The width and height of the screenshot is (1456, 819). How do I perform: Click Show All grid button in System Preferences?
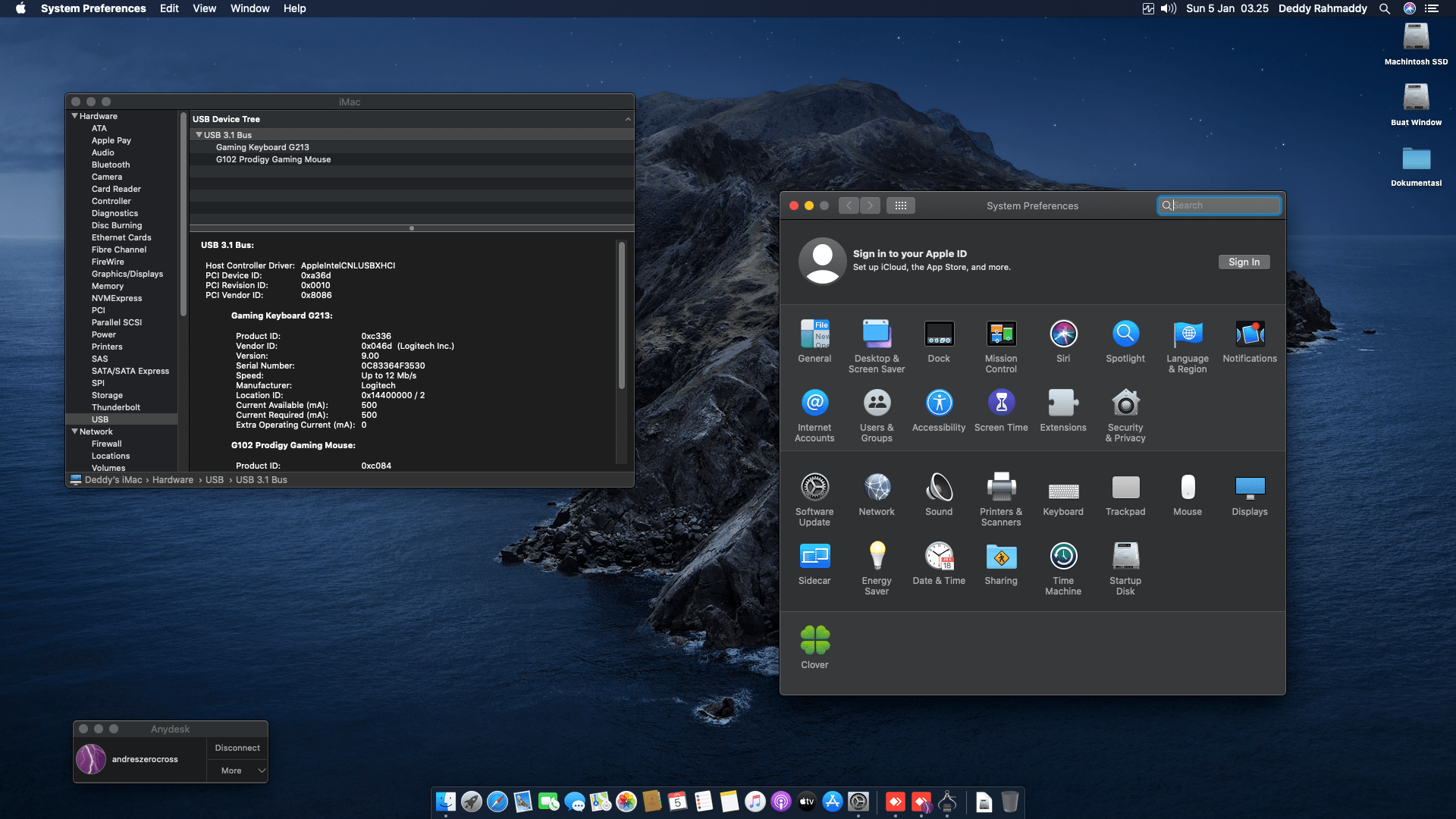point(900,206)
